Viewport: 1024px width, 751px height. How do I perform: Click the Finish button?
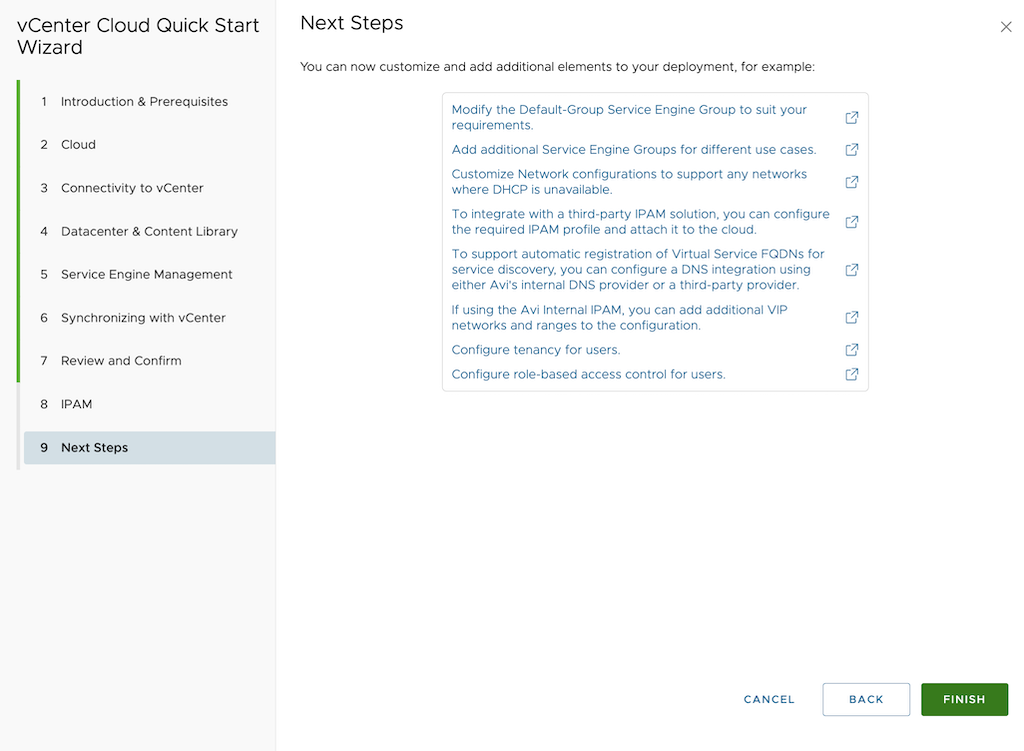point(964,700)
